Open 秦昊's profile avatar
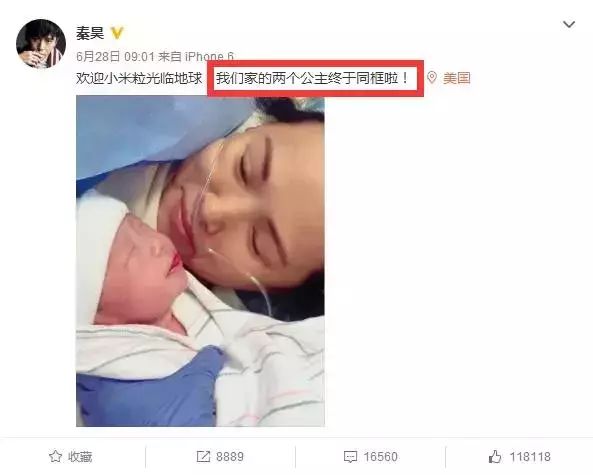The height and width of the screenshot is (475, 593). click(41, 43)
